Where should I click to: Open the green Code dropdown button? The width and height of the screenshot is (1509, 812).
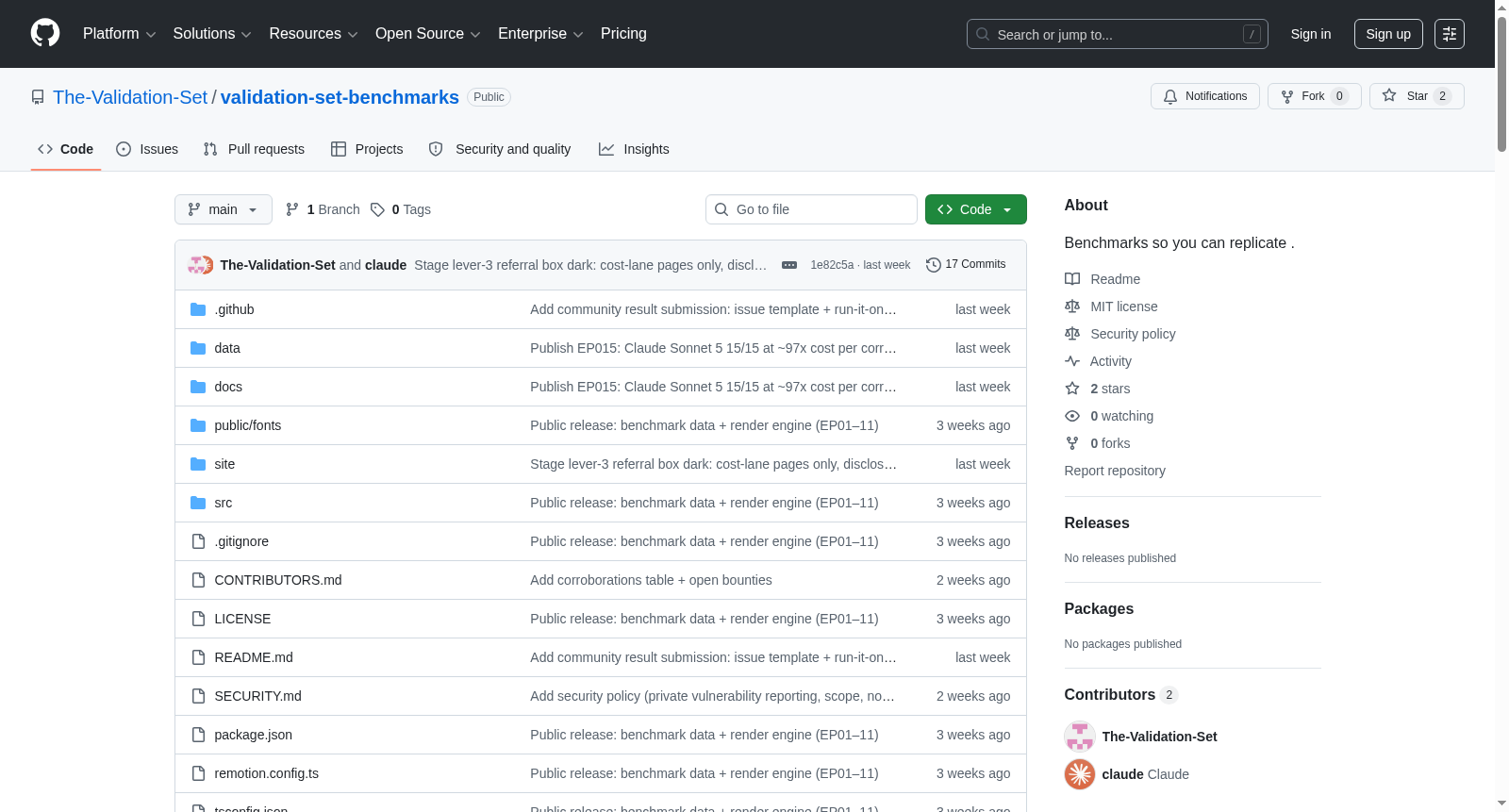coord(976,209)
